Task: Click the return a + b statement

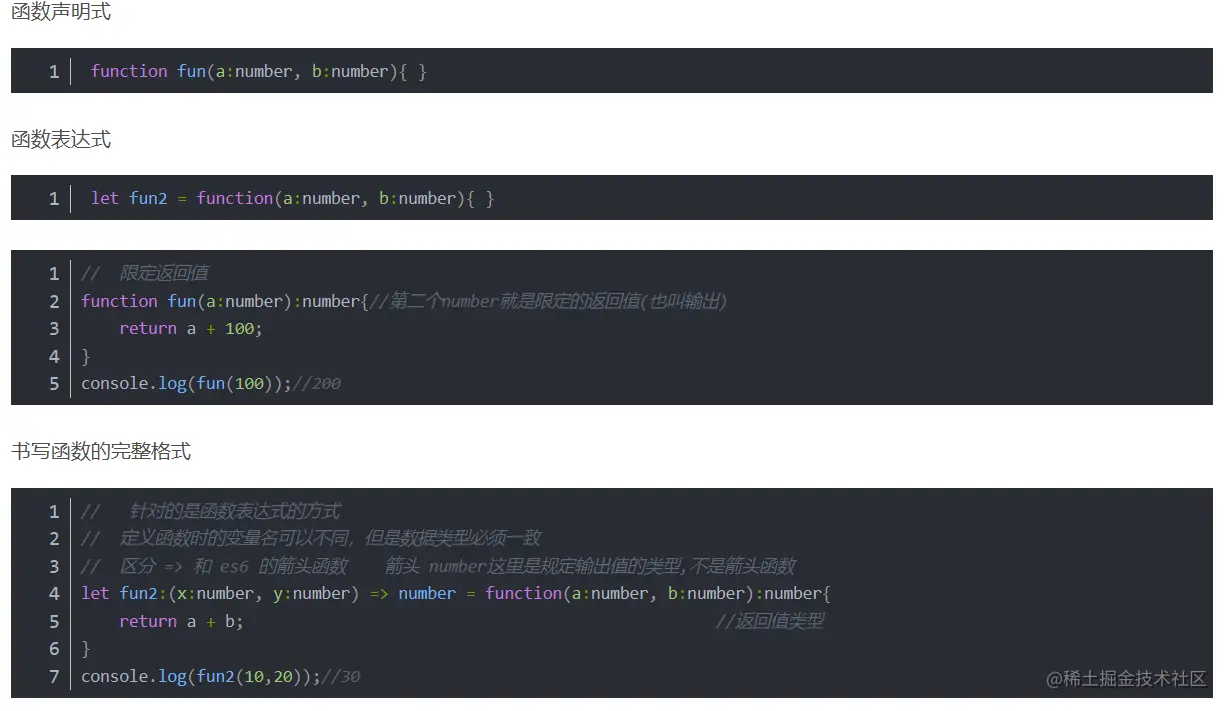Action: (181, 621)
